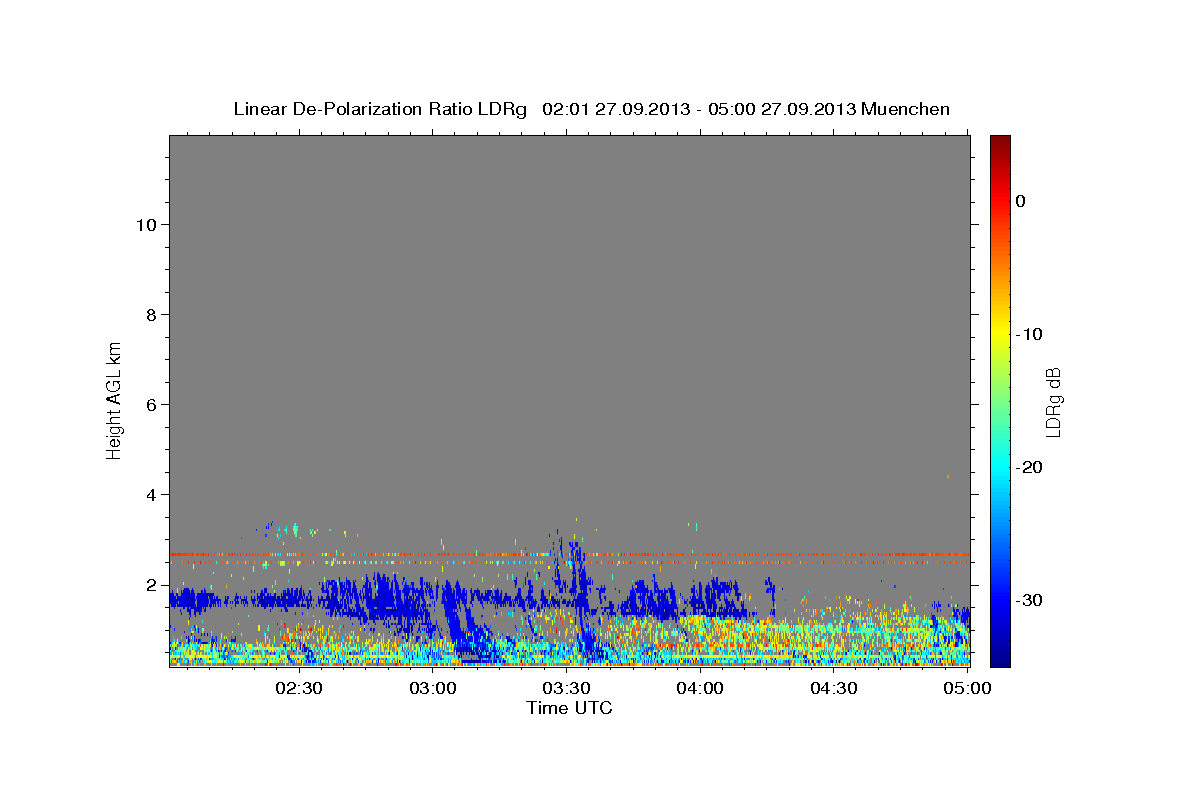
Task: Click the 02:30 time tick label
Action: point(299,688)
